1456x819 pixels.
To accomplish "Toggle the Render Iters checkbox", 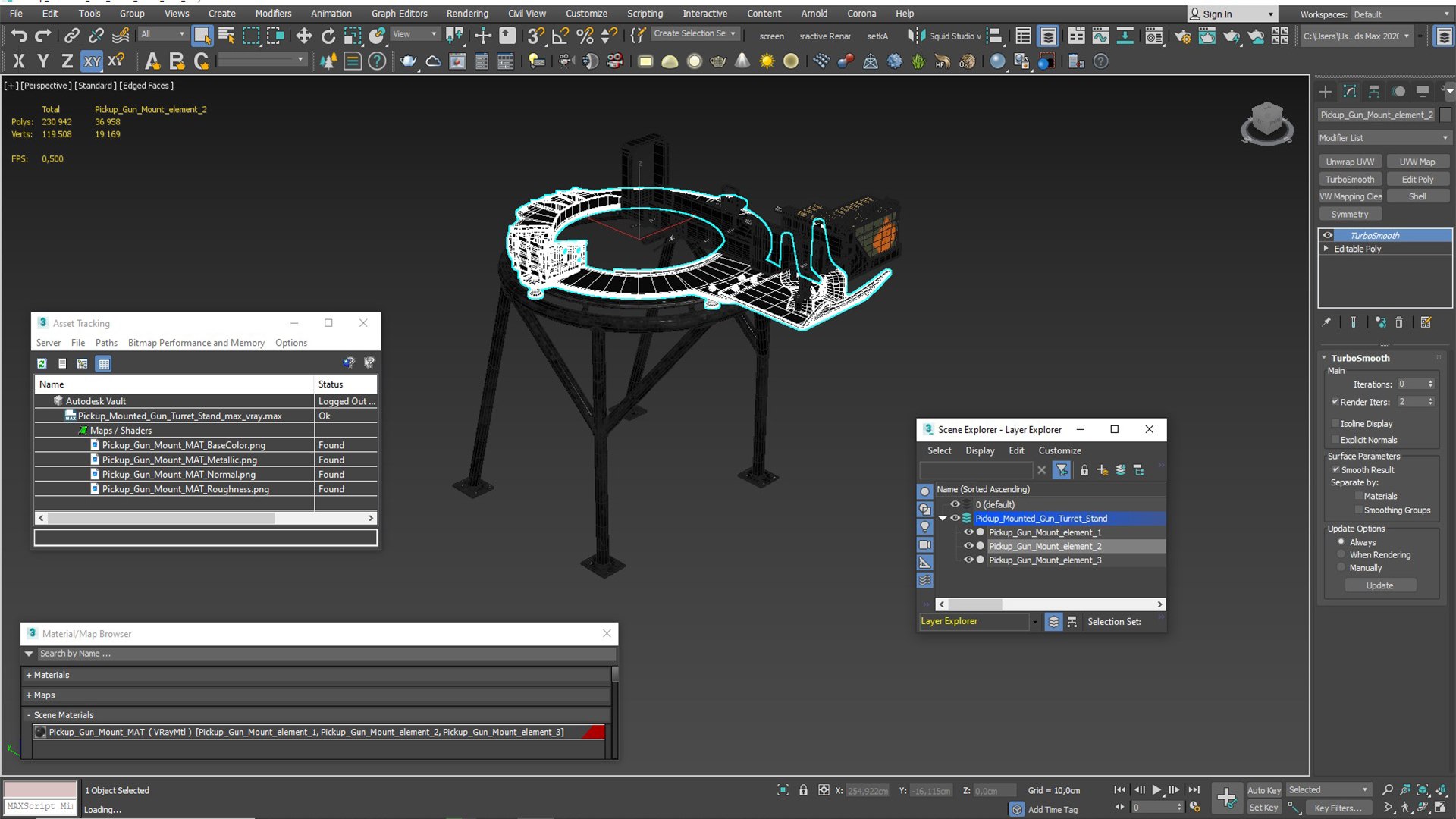I will pos(1335,402).
